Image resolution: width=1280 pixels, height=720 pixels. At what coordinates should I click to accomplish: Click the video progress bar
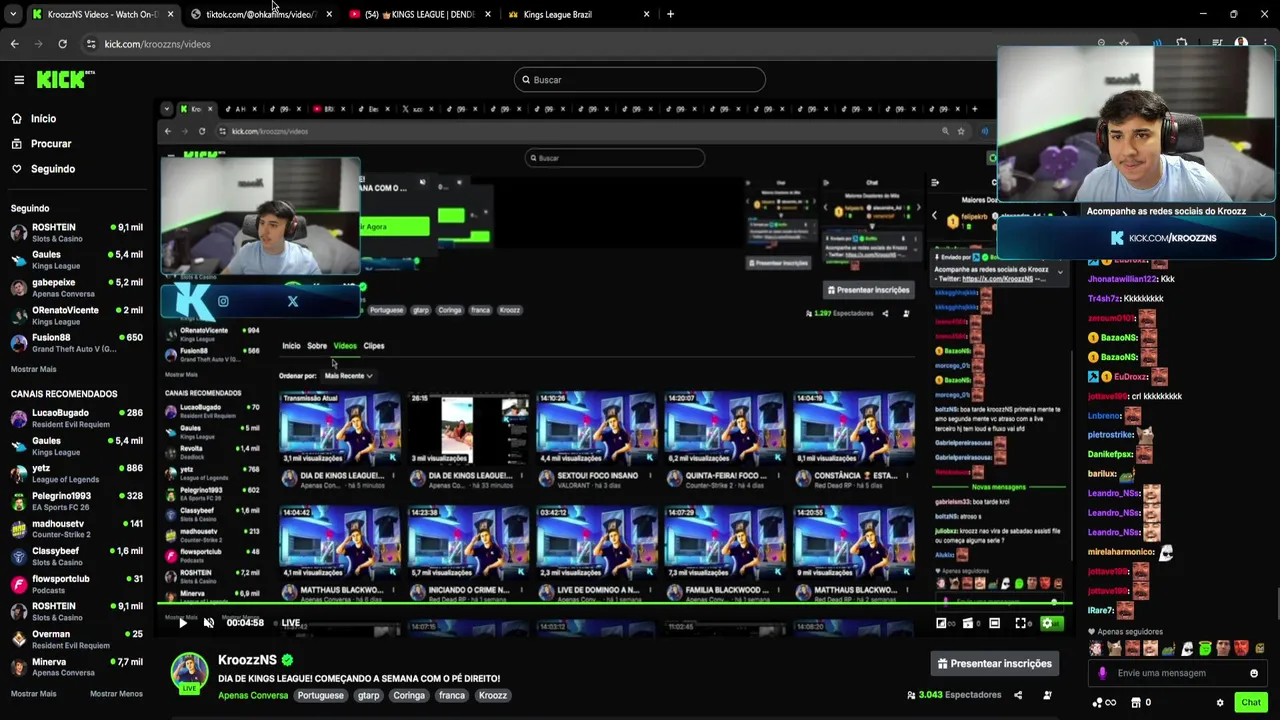tap(614, 604)
